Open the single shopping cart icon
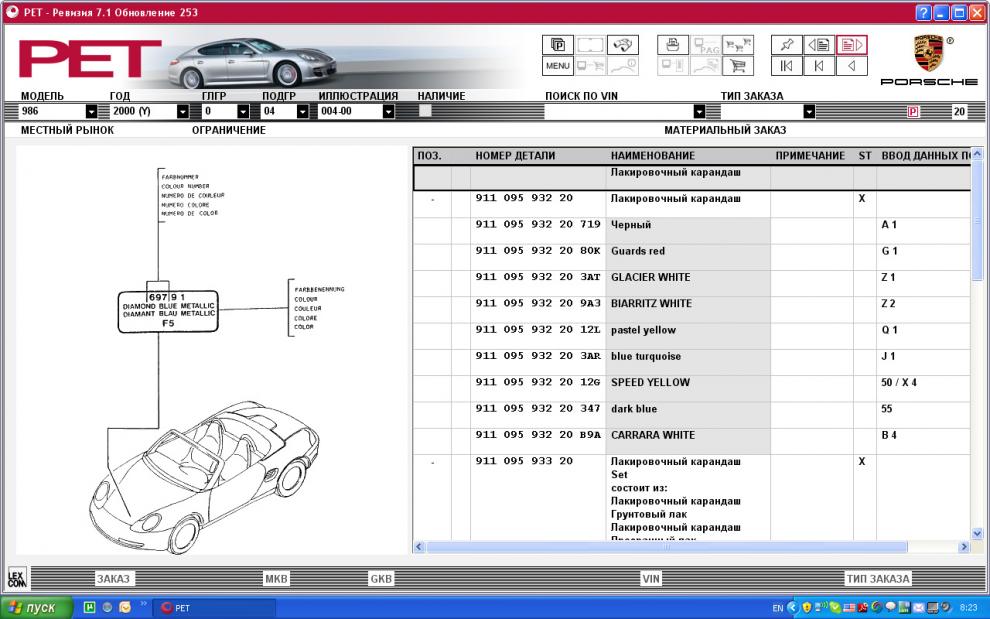990x619 pixels. pyautogui.click(x=737, y=66)
